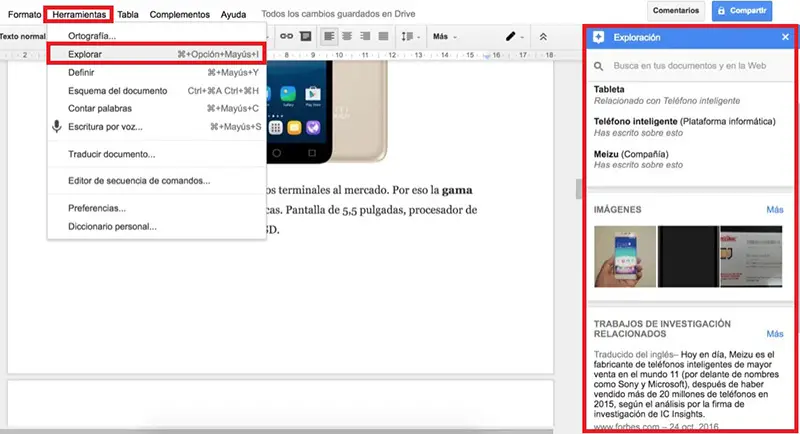
Task: Click Más next to IMÁGENES
Action: point(774,210)
